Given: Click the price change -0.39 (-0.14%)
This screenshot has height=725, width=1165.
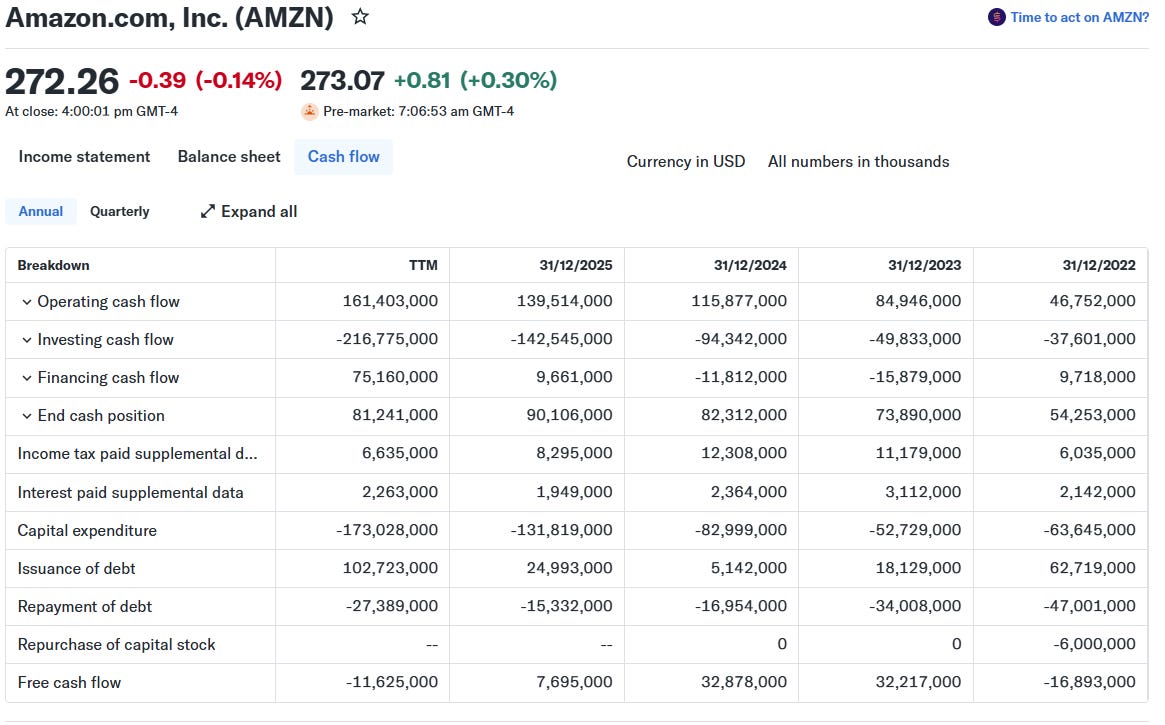Looking at the screenshot, I should click(x=206, y=80).
